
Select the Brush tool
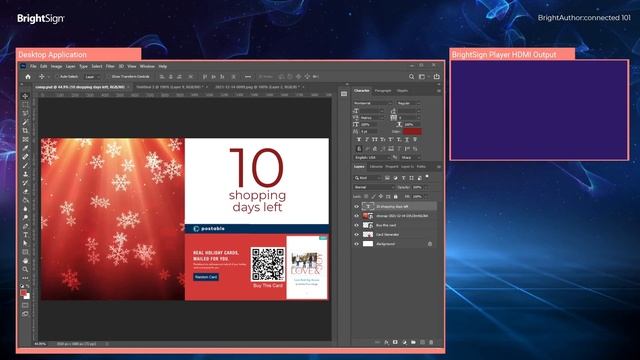(25, 165)
